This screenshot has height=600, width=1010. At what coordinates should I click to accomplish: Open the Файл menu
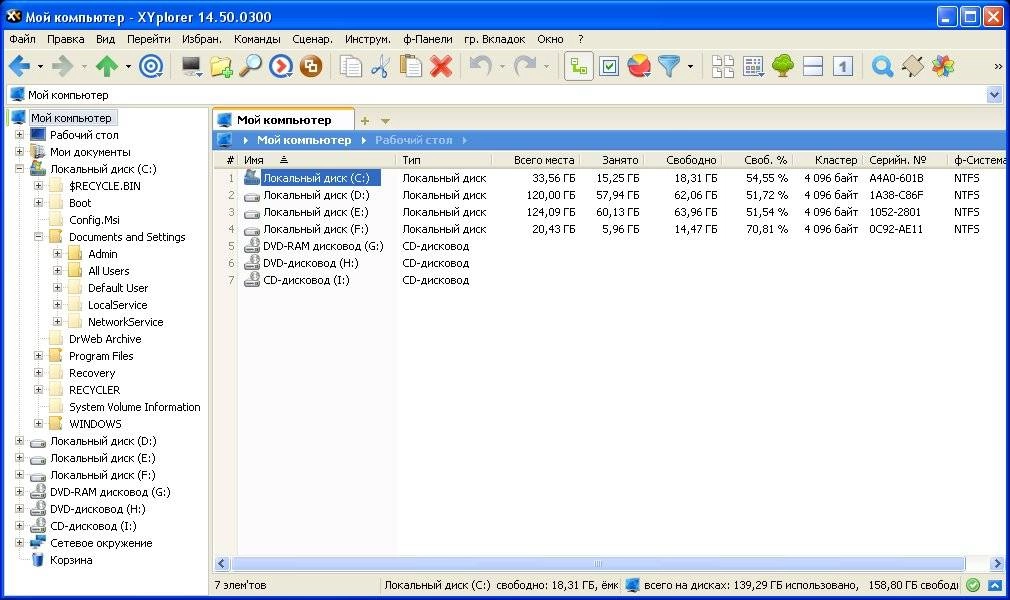tap(23, 39)
